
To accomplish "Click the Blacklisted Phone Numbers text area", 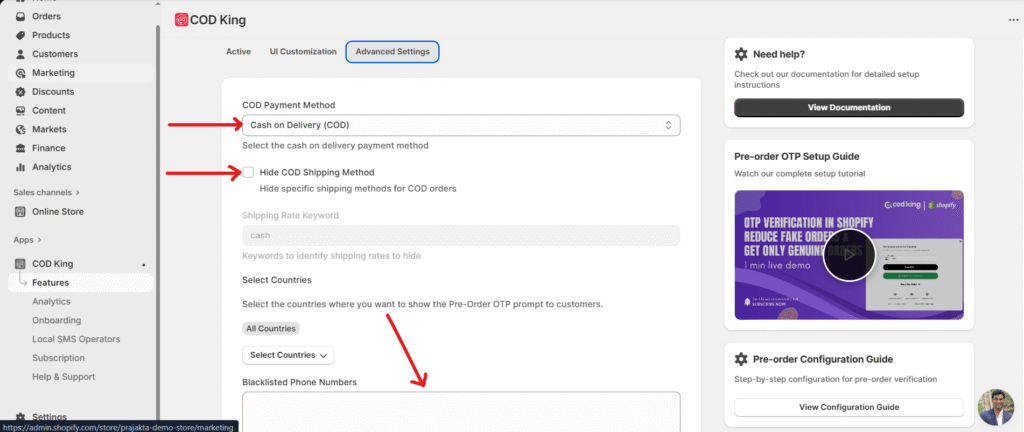I will tap(461, 412).
